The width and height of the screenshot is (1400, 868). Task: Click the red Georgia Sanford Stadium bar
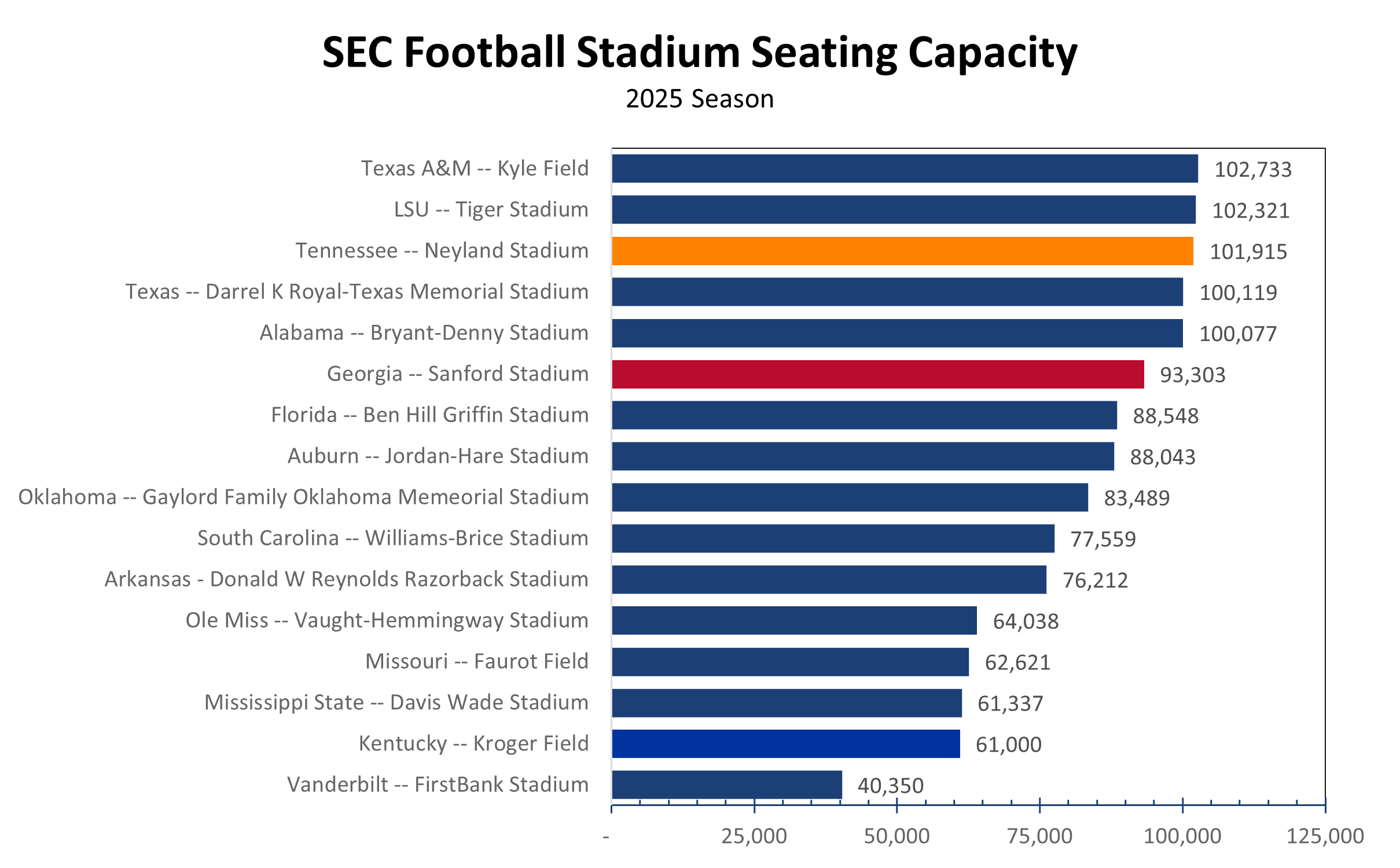877,374
